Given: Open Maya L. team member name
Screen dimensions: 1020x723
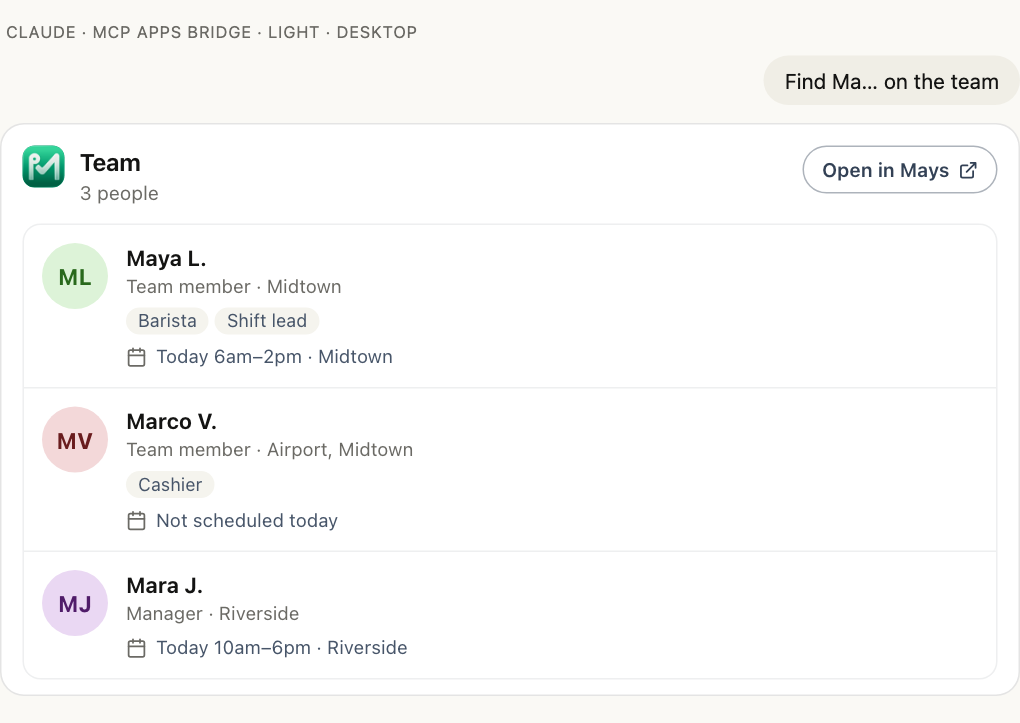Looking at the screenshot, I should pyautogui.click(x=167, y=258).
